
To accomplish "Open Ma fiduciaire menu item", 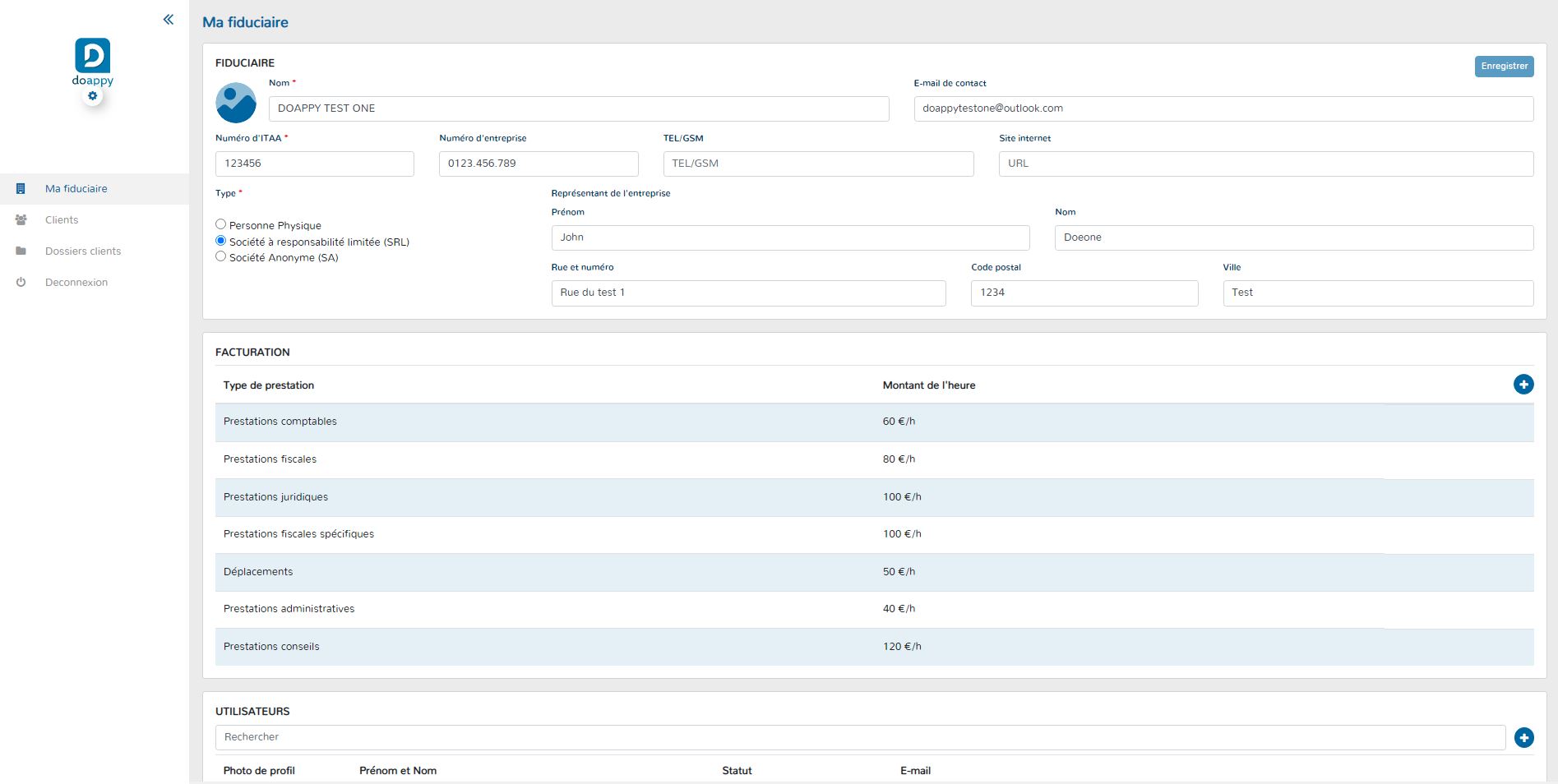I will 95,189.
